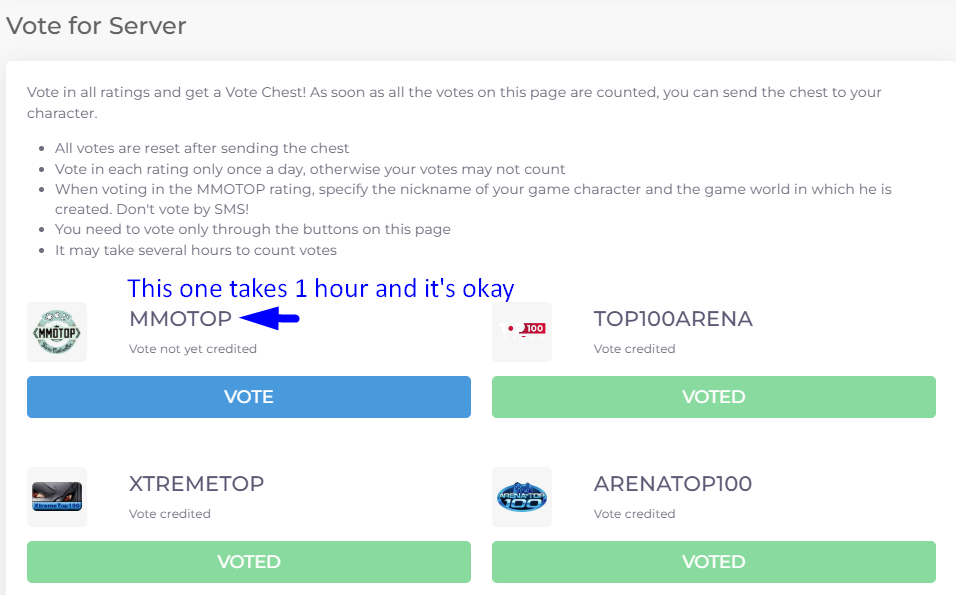The width and height of the screenshot is (956, 595).
Task: Click the blue "This one takes 1 hour" note
Action: click(320, 289)
